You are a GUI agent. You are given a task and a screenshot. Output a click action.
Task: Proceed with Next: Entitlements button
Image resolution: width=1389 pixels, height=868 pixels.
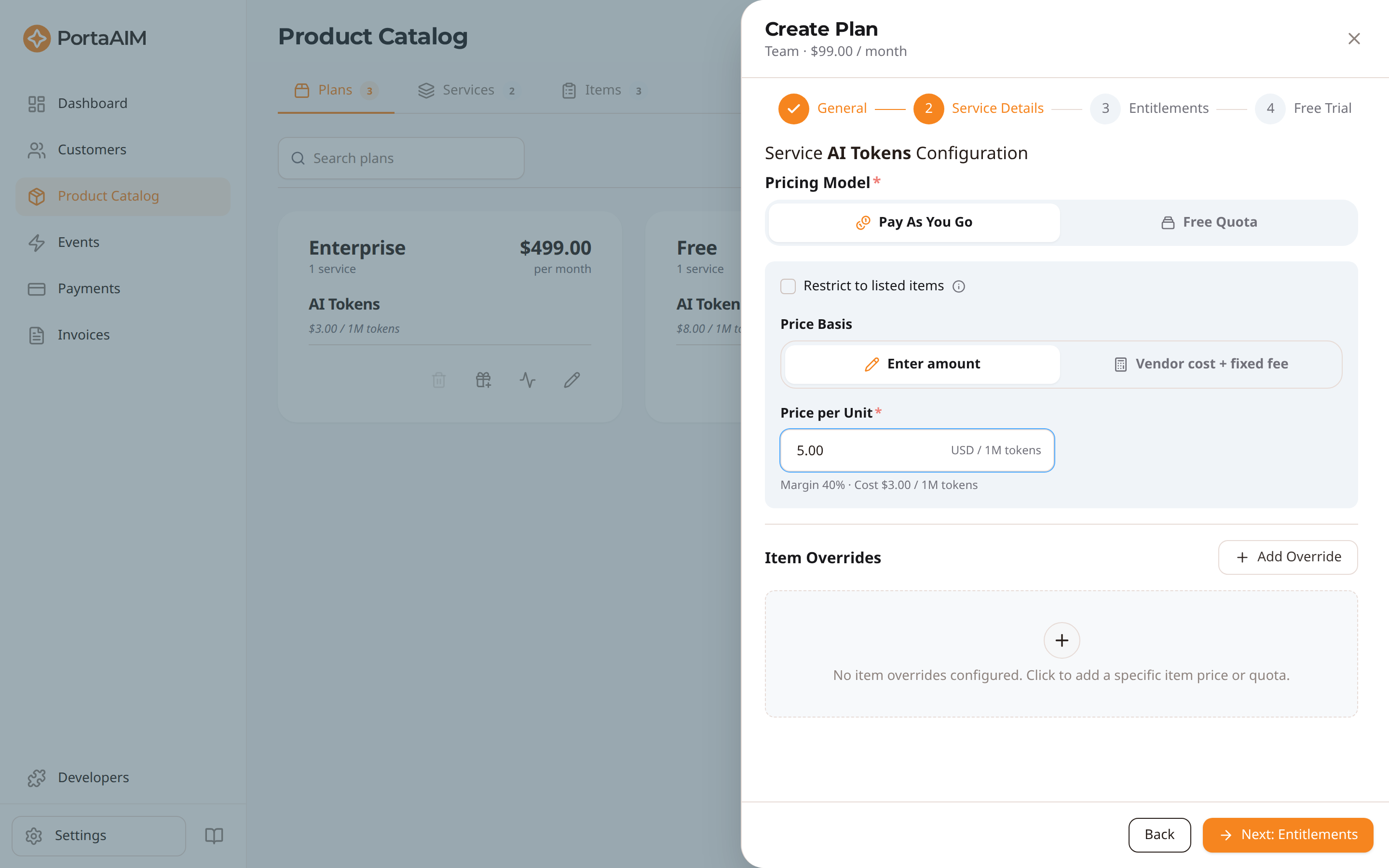(x=1287, y=835)
